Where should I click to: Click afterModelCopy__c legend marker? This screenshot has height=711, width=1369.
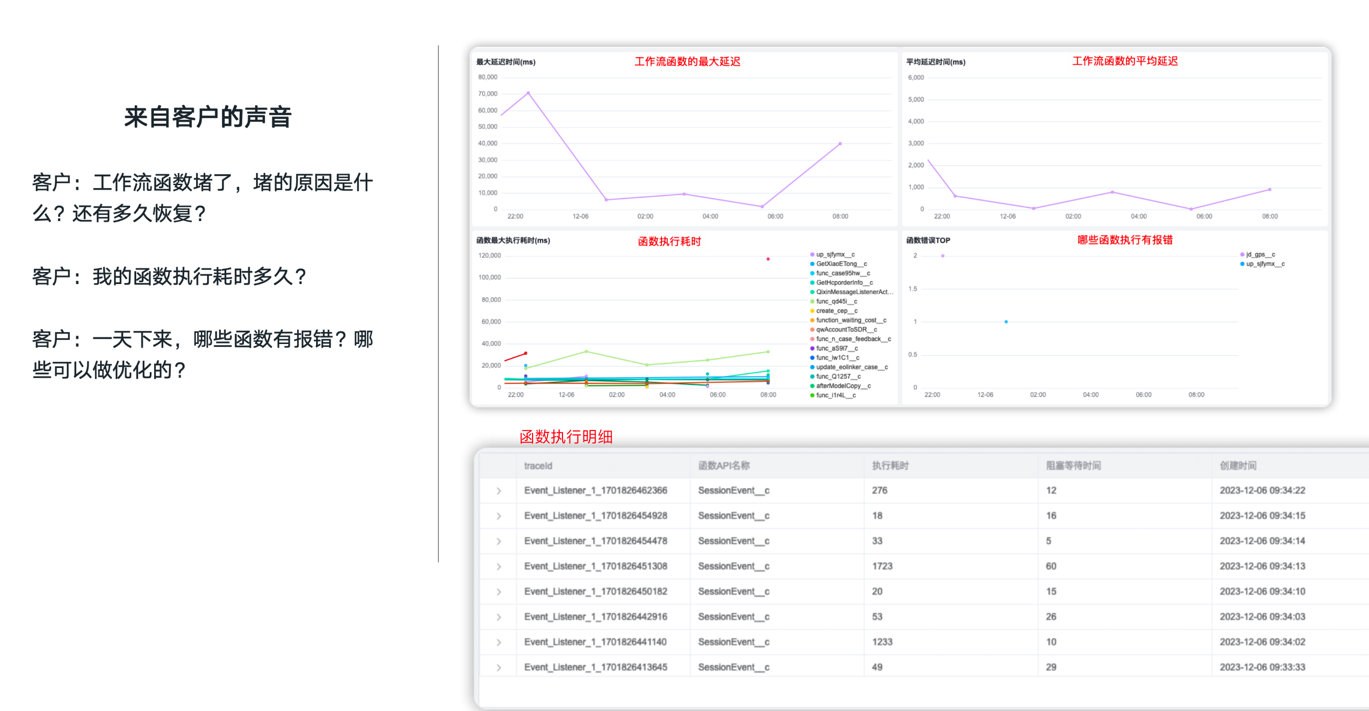[812, 386]
